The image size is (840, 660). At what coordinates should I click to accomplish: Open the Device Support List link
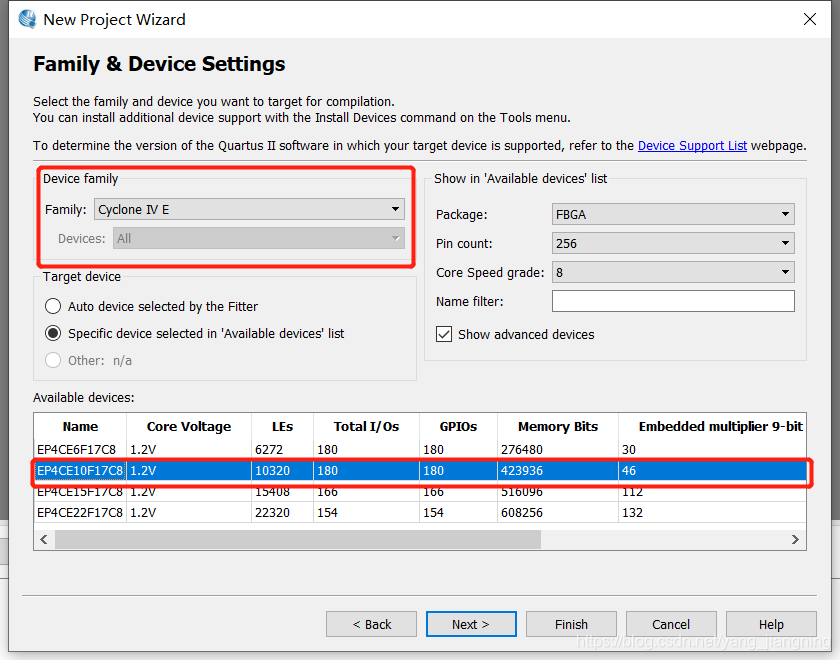tap(692, 146)
